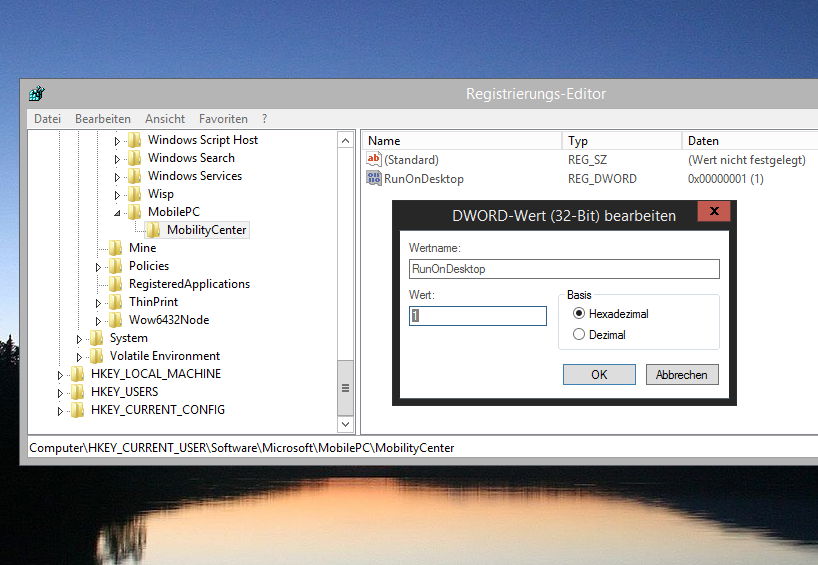Image resolution: width=818 pixels, height=565 pixels.
Task: Expand the Wow6432Node key
Action: coord(98,321)
